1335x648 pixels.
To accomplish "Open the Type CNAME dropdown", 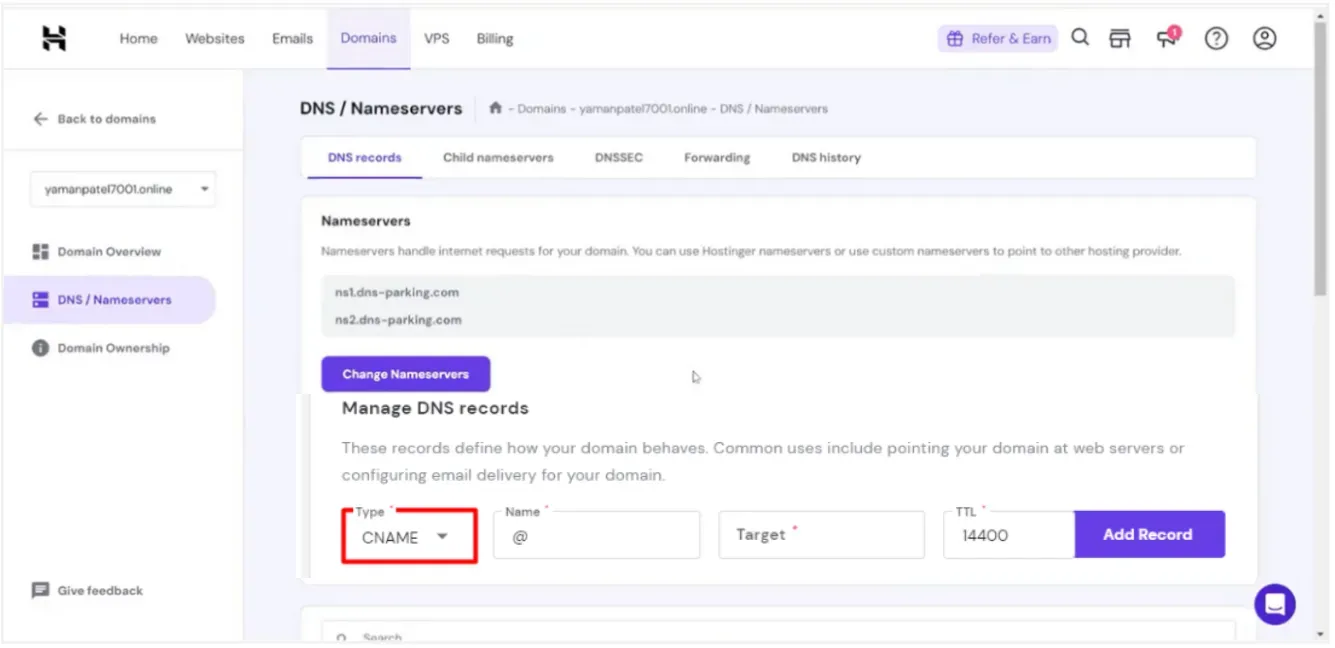I will 409,536.
